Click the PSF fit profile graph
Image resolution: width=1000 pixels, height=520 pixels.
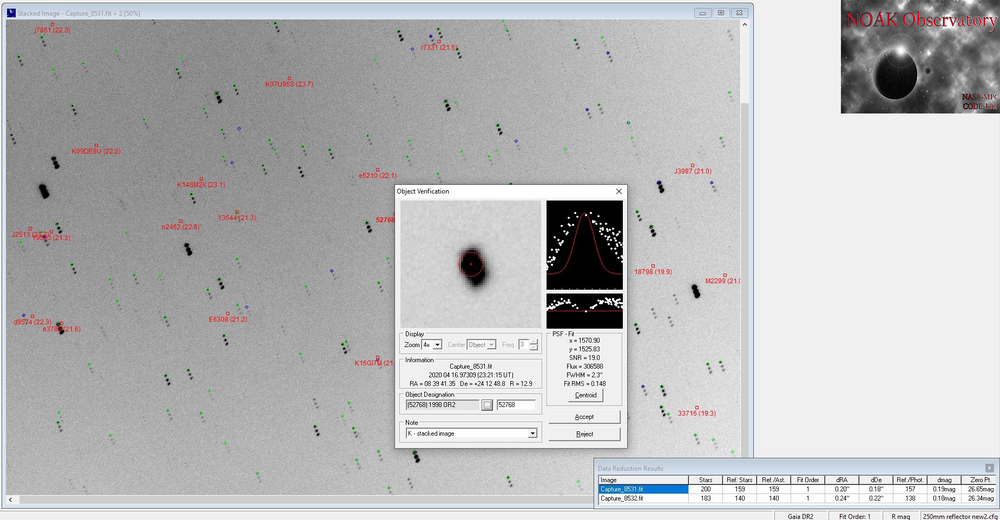(x=584, y=244)
